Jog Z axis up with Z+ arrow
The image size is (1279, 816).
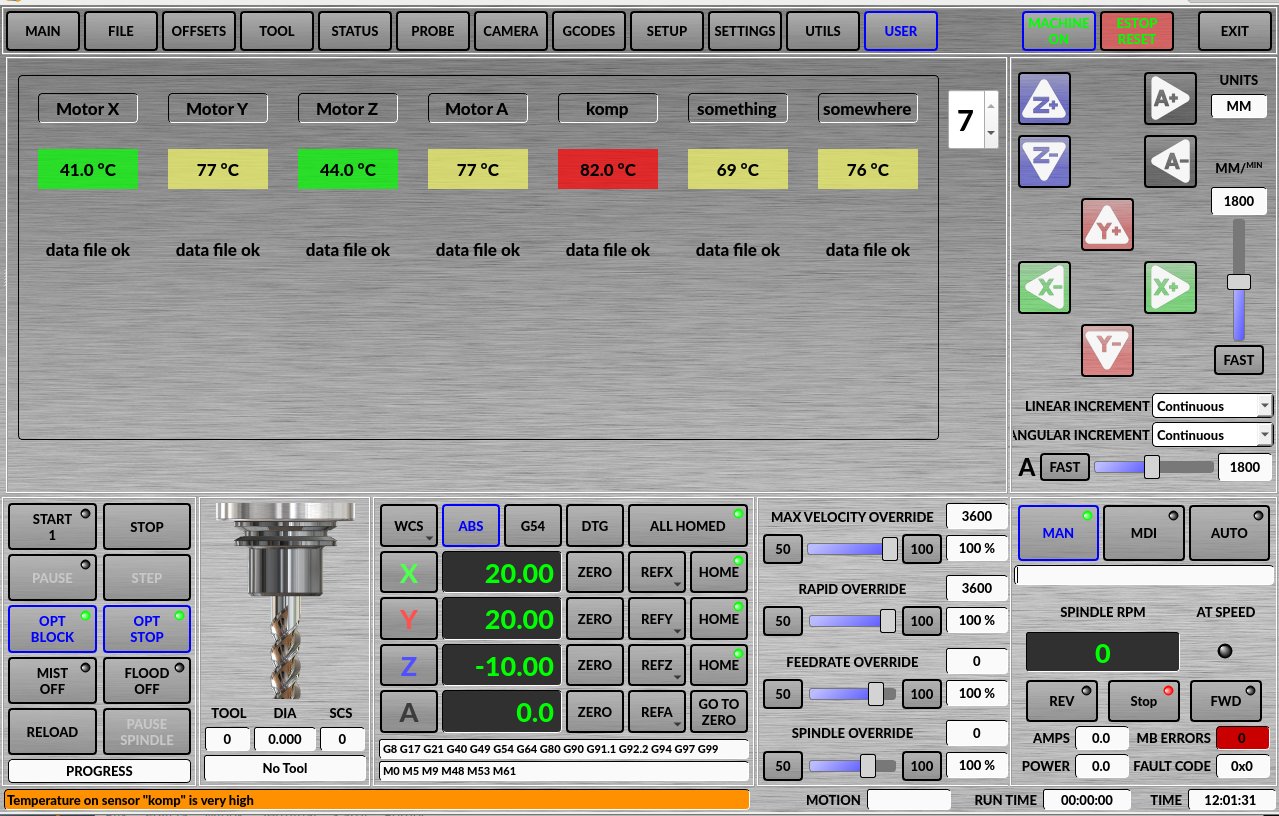click(1044, 99)
